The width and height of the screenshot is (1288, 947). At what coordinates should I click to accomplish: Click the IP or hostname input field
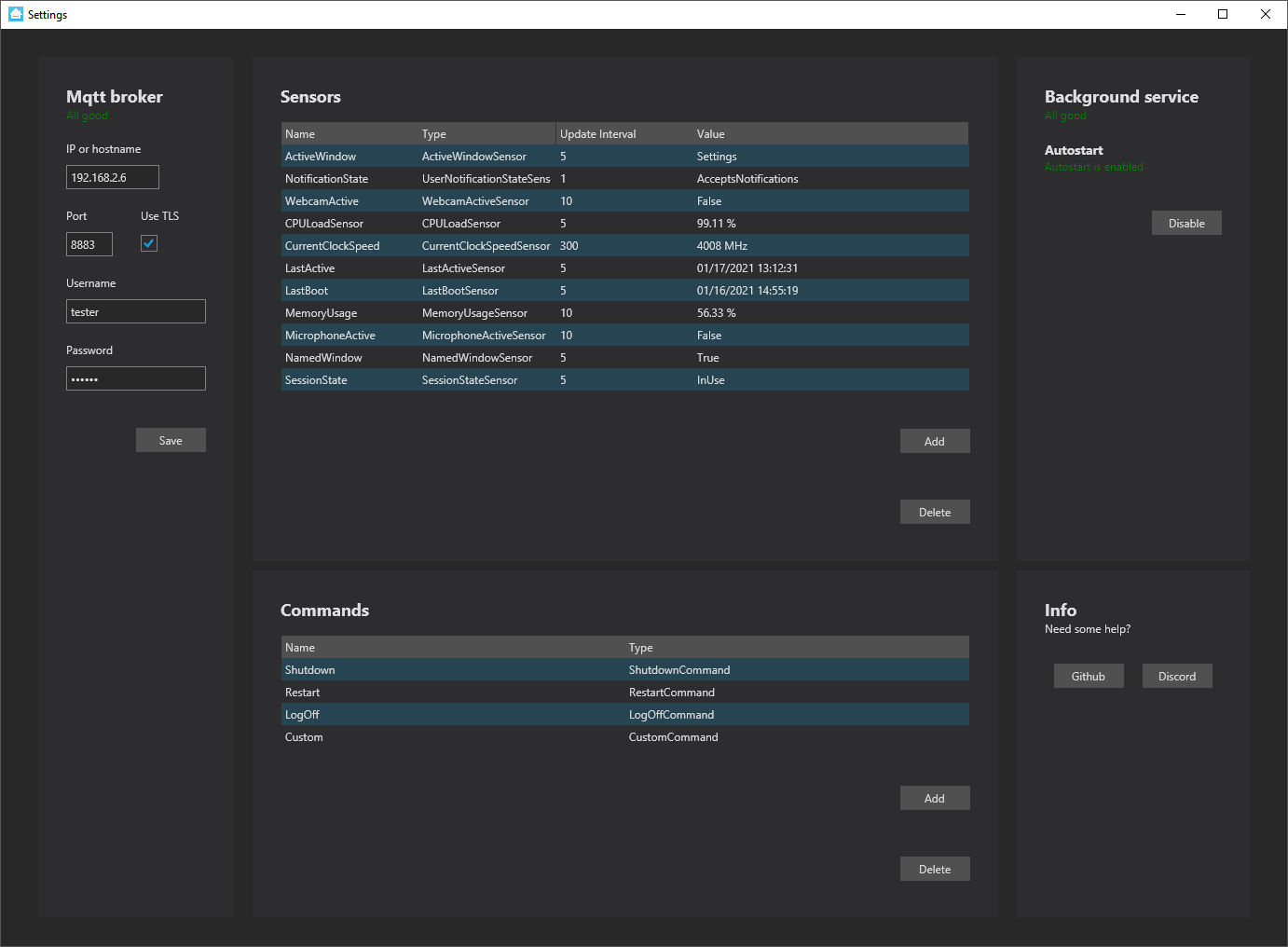click(x=112, y=176)
